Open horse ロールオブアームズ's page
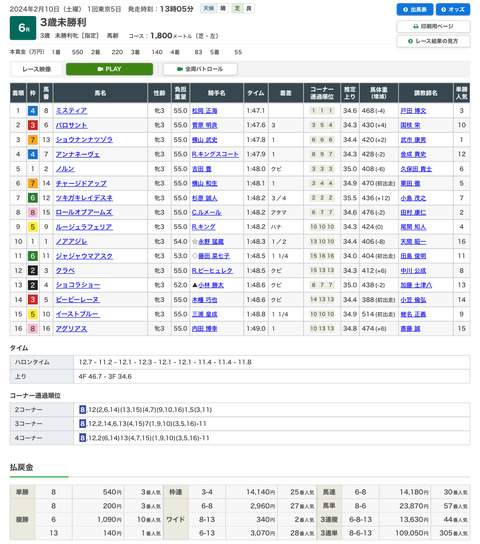The height and width of the screenshot is (544, 480). (x=84, y=212)
